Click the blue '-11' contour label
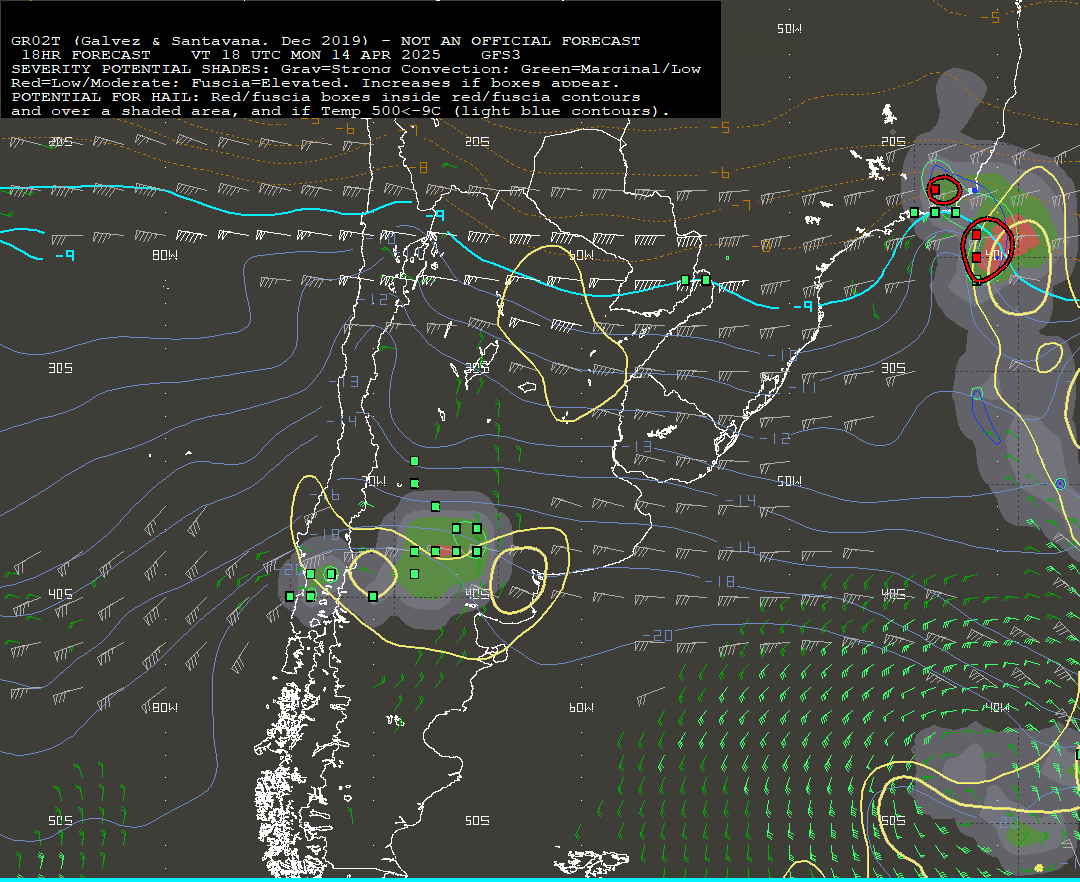The width and height of the screenshot is (1080, 882). click(802, 388)
